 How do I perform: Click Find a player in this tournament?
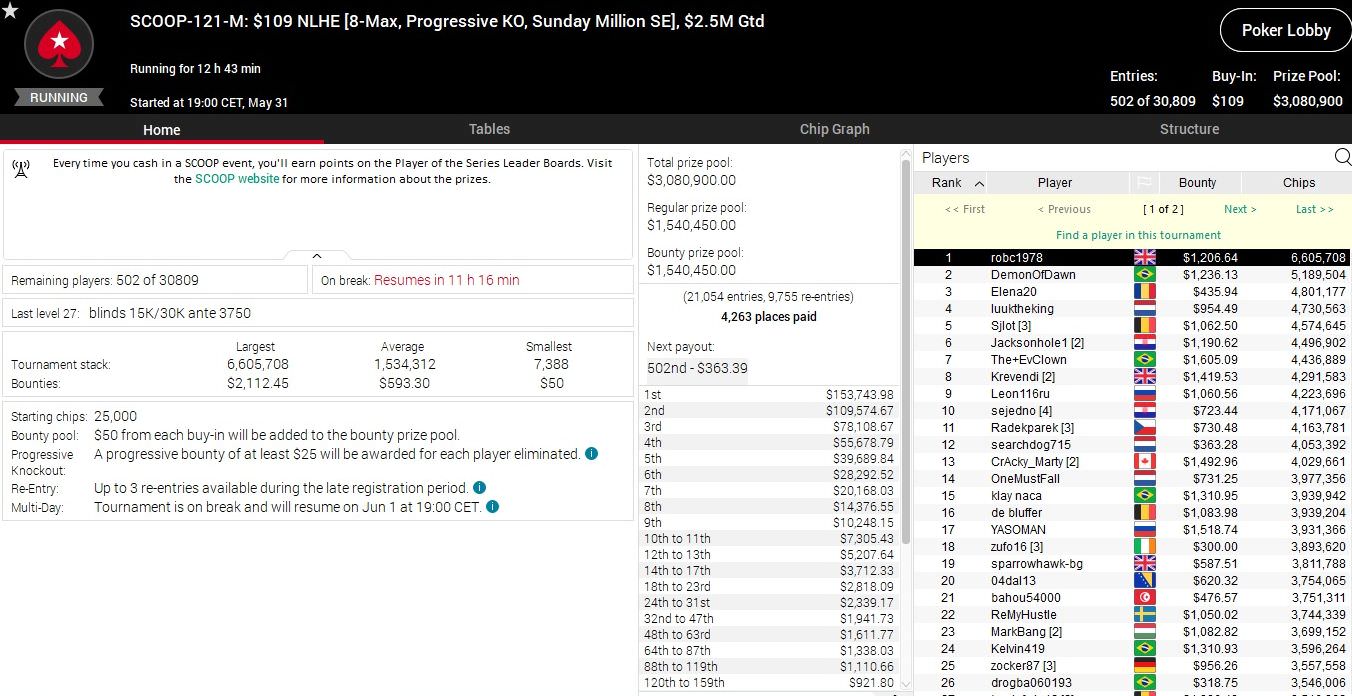1138,235
